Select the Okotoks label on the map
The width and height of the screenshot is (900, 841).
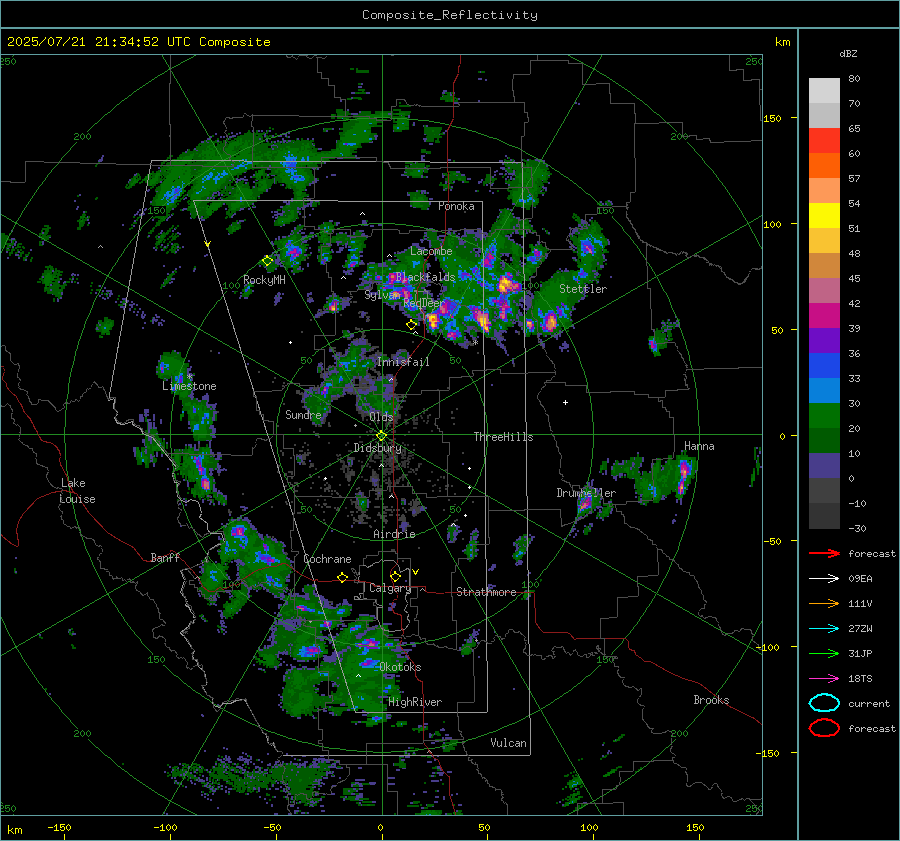pos(400,667)
